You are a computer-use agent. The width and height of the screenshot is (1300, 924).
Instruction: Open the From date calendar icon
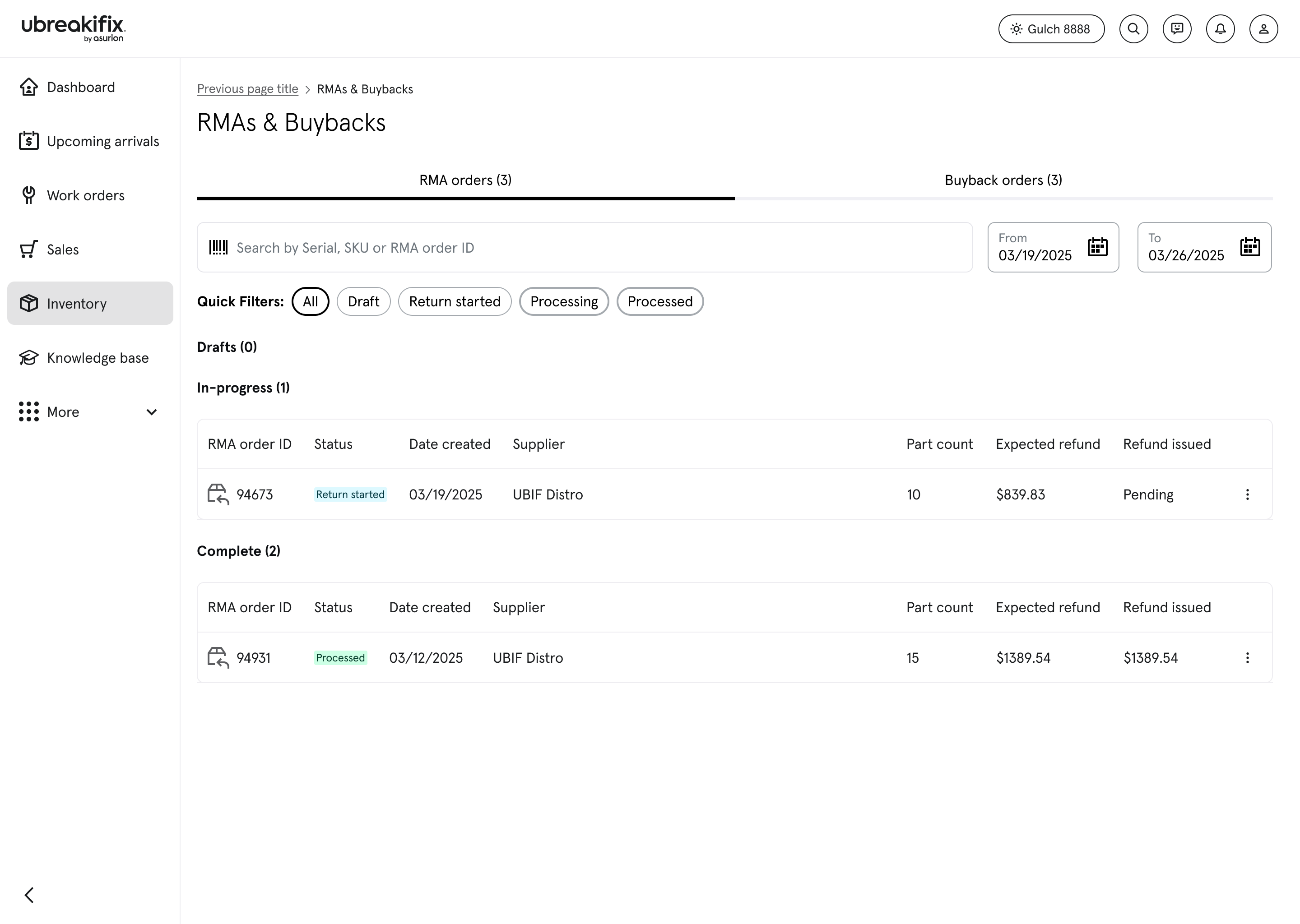[x=1097, y=247]
